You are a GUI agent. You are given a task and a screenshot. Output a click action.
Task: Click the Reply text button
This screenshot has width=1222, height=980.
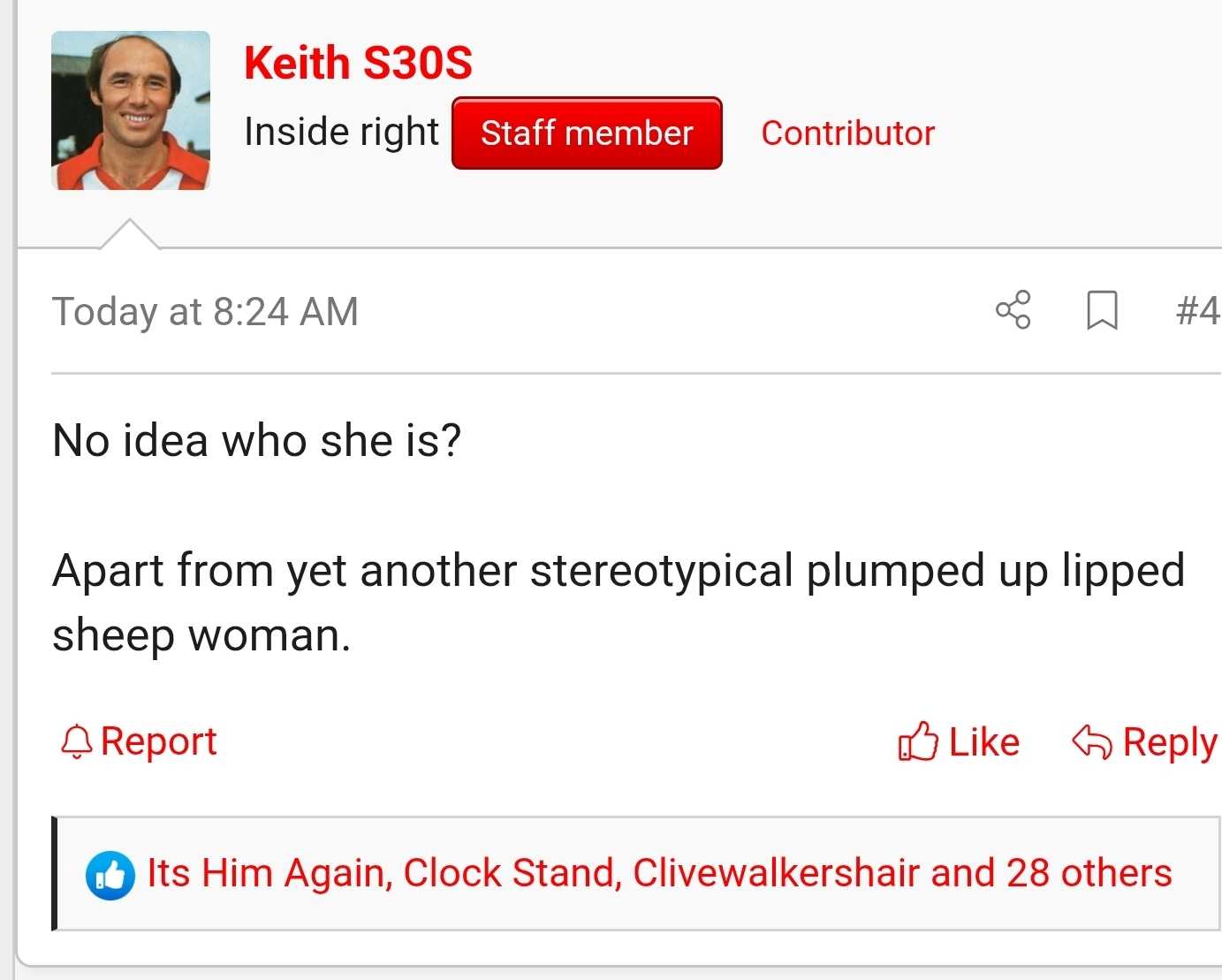(1169, 742)
